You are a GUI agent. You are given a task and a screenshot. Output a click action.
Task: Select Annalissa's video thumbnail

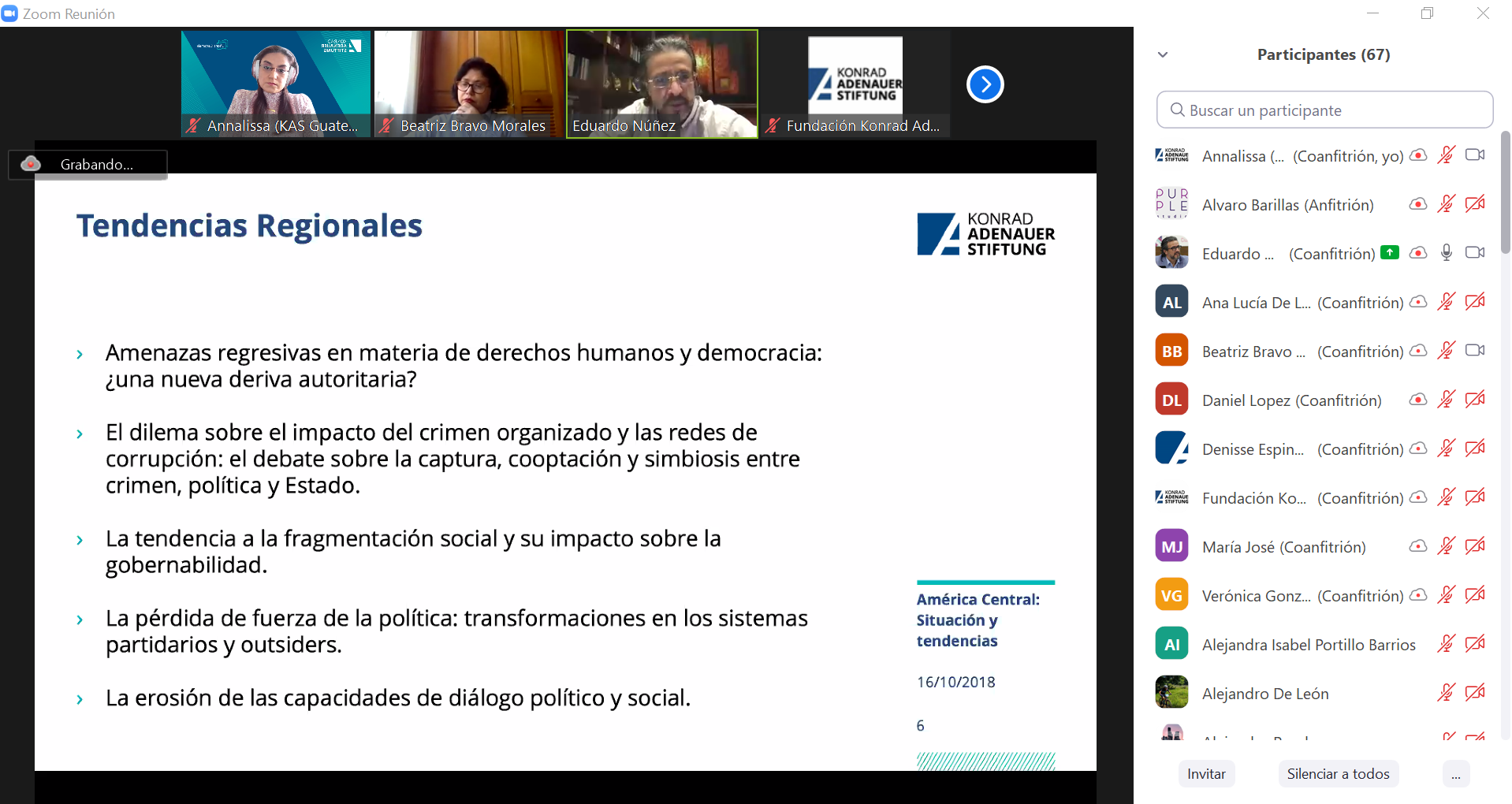click(x=276, y=84)
